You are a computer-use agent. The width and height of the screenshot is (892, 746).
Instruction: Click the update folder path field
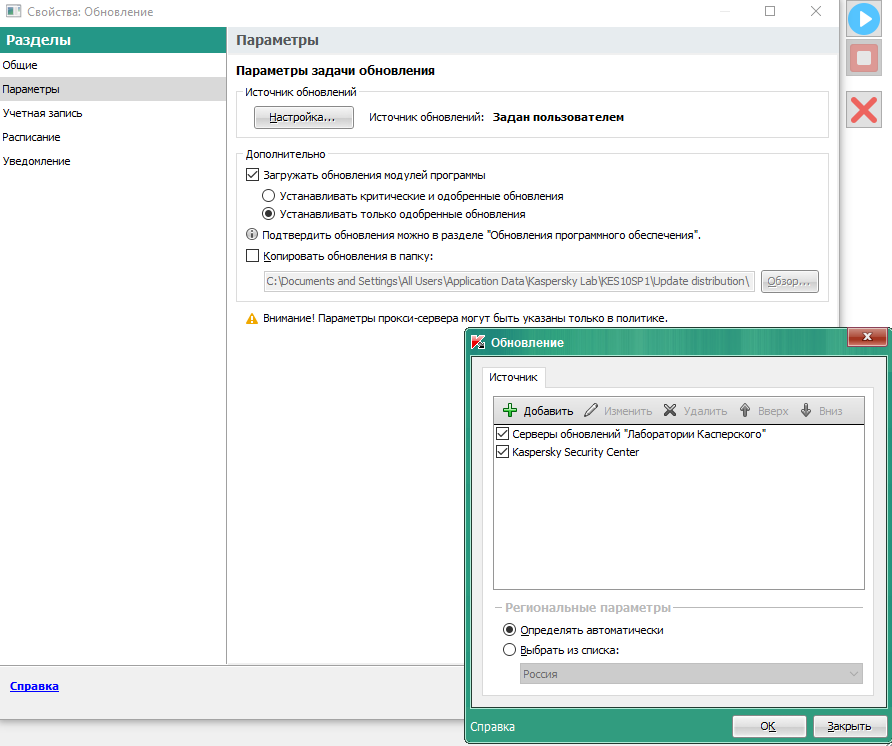[x=508, y=281]
